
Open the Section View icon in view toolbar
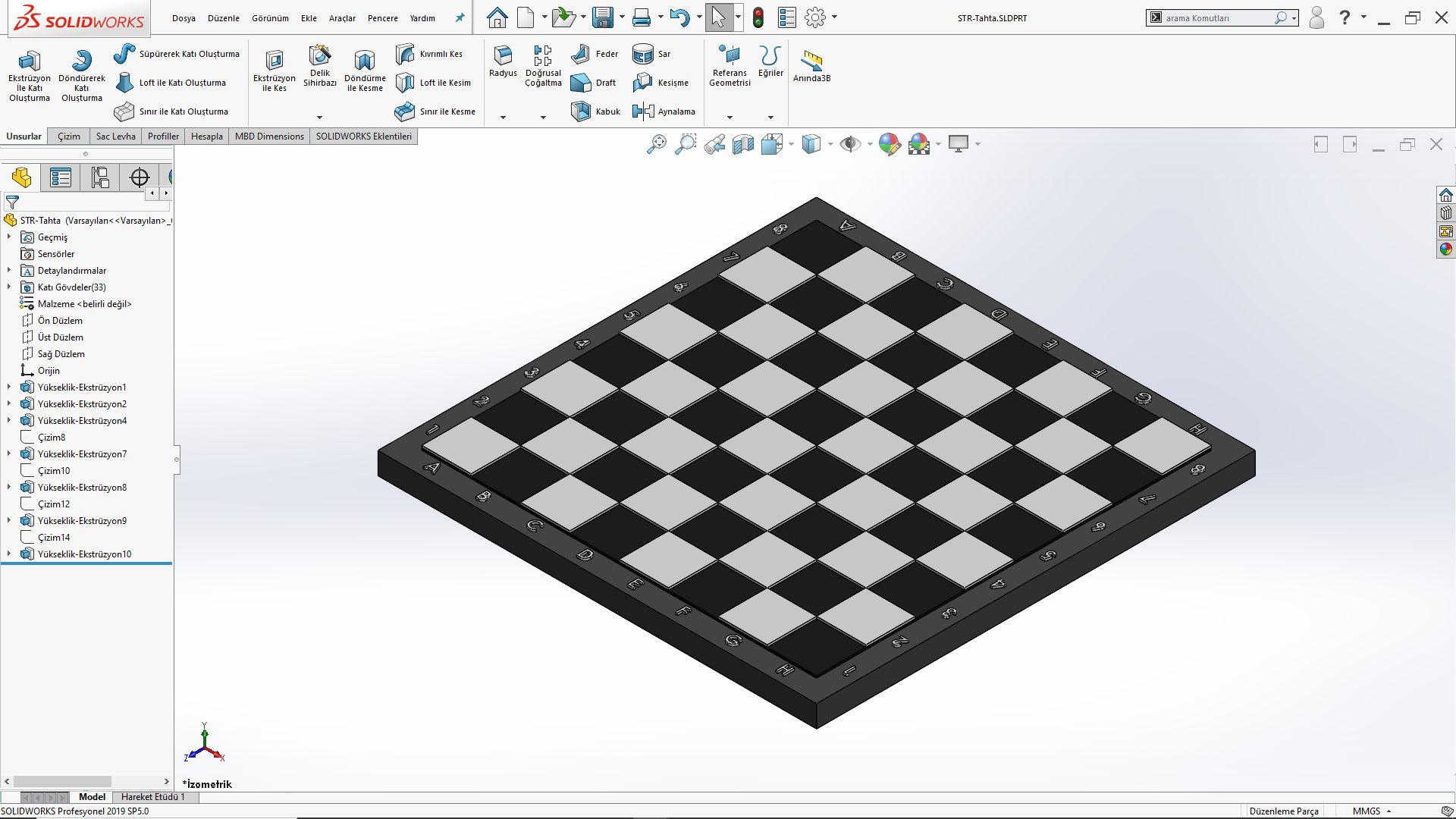pos(743,144)
